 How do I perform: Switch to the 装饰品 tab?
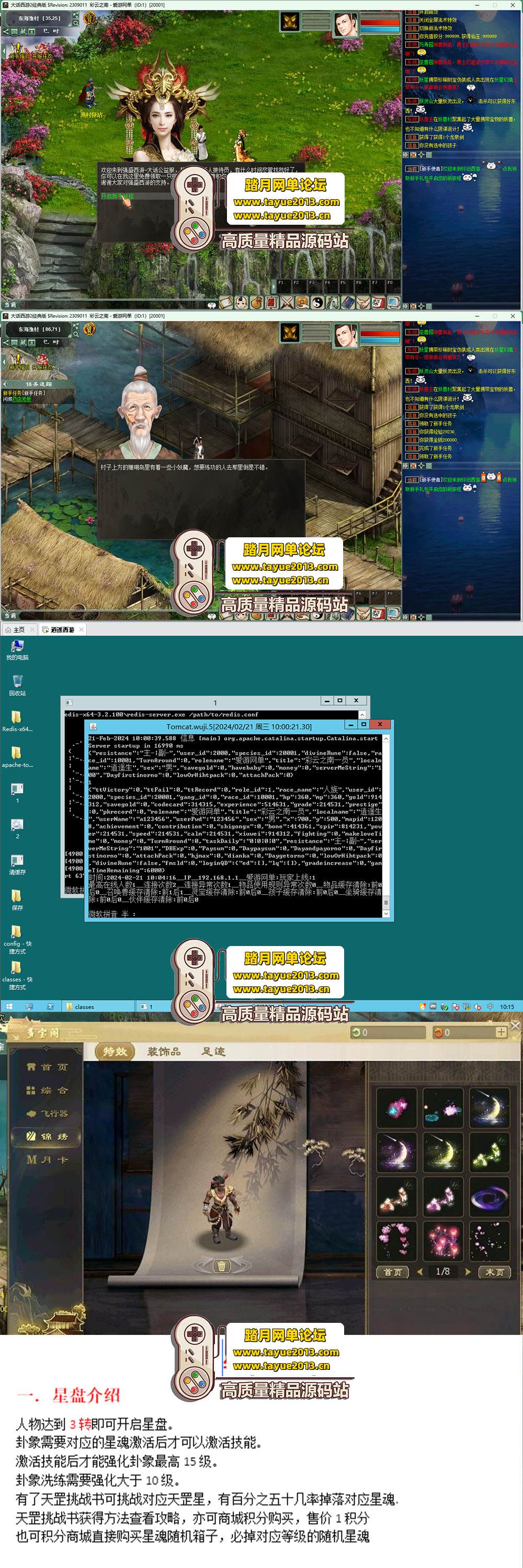[164, 1051]
